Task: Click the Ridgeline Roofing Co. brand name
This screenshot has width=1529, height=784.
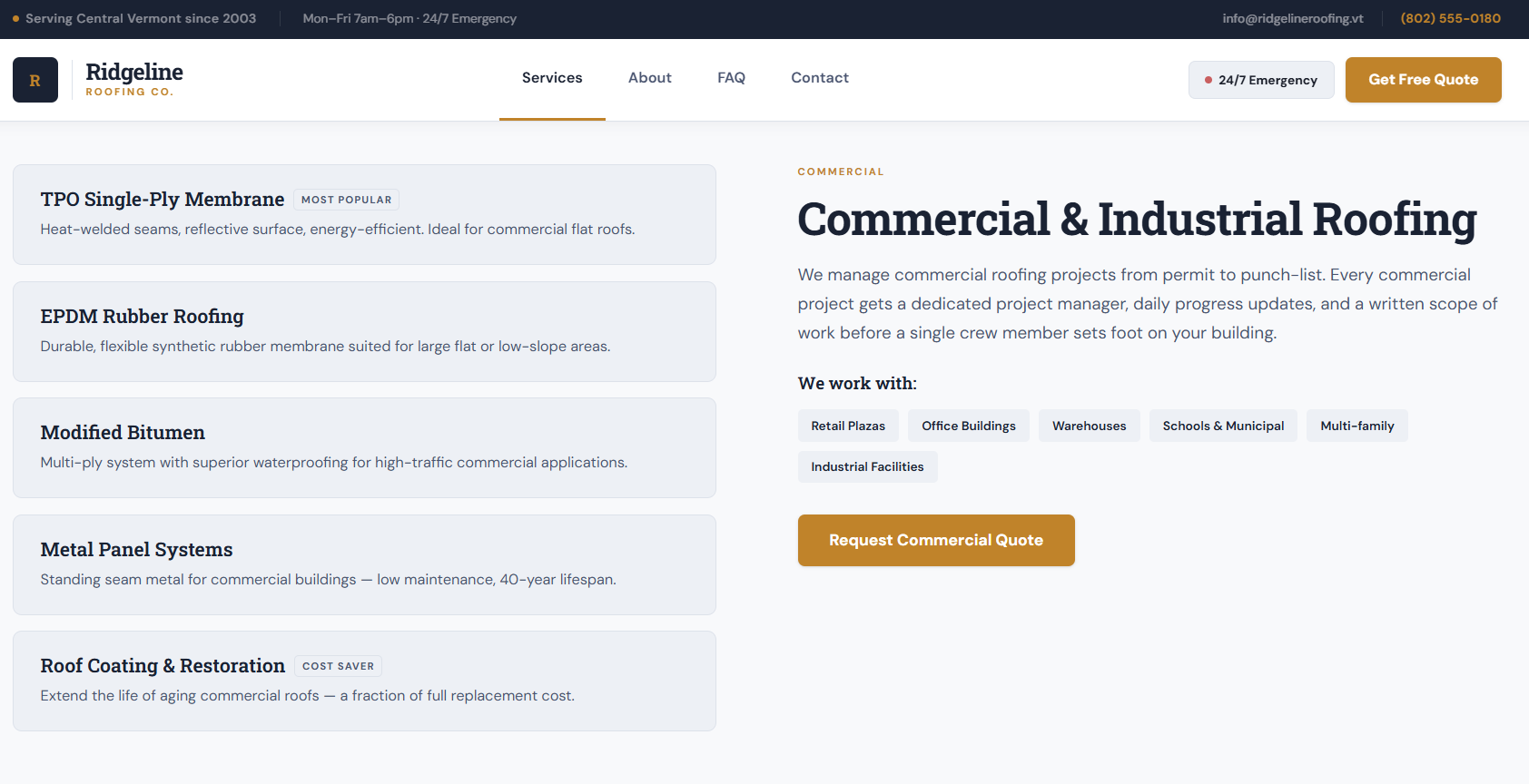Action: 134,79
